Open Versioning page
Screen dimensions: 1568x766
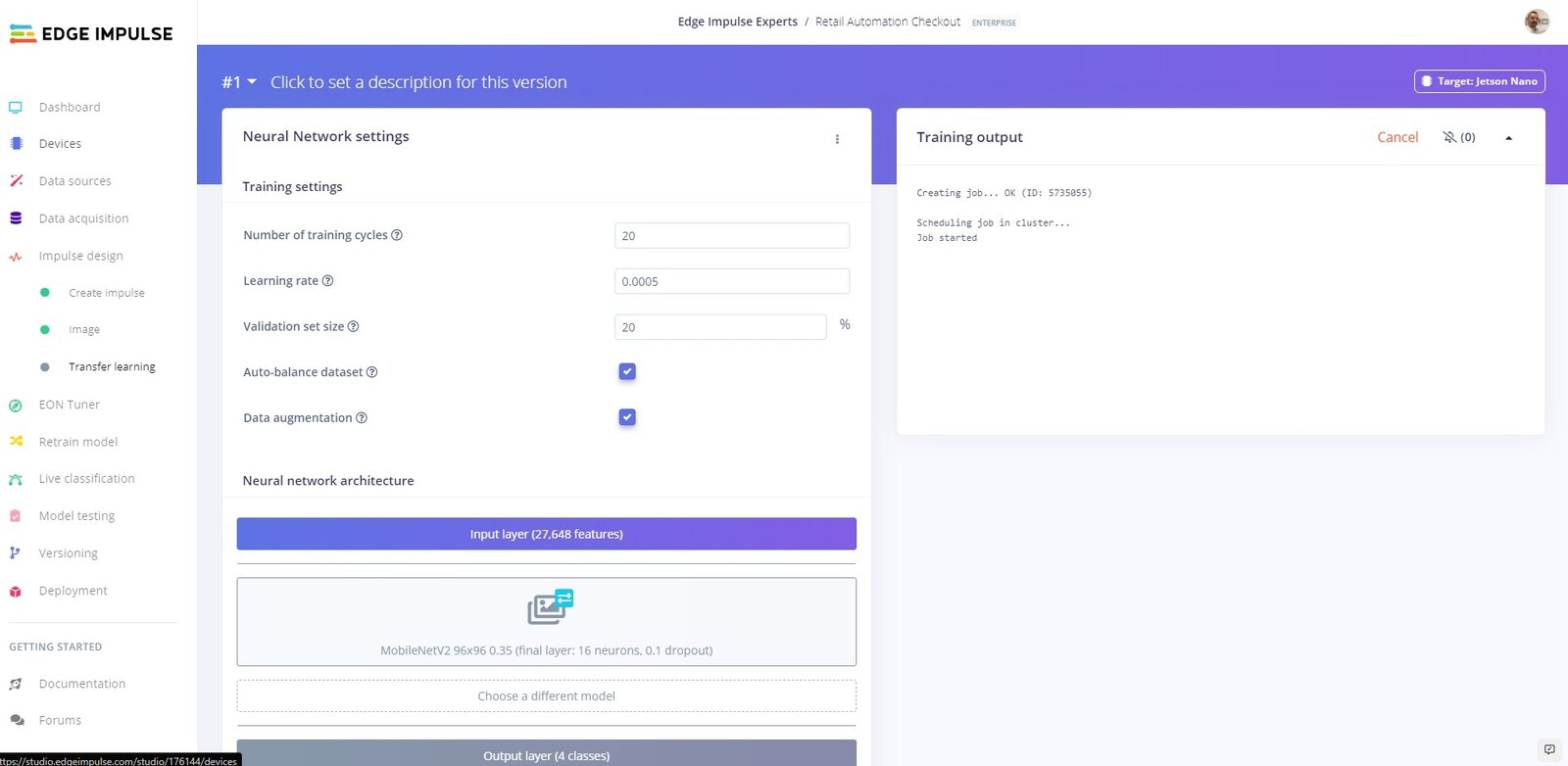68,553
